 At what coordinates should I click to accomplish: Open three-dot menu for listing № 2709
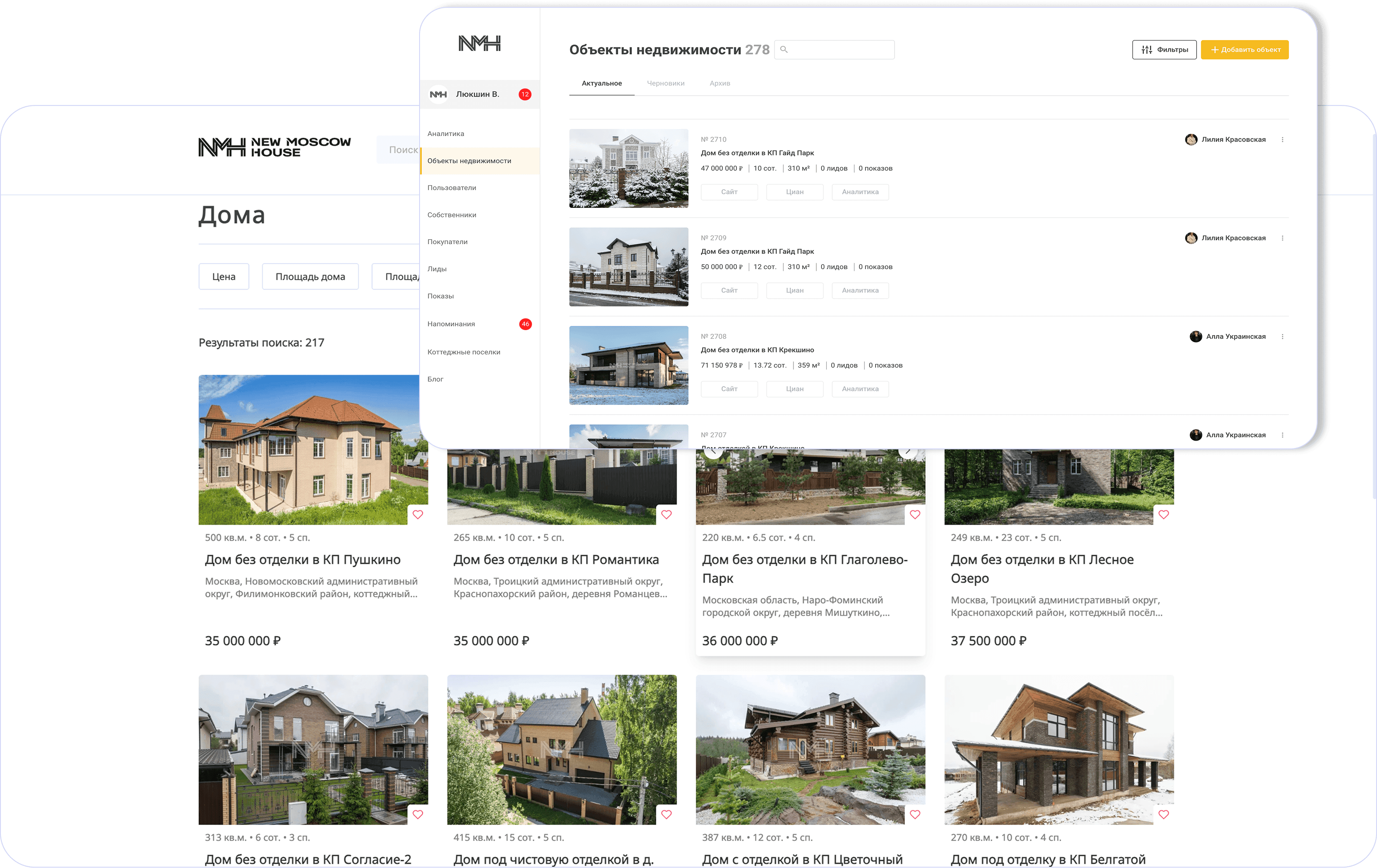(1282, 238)
